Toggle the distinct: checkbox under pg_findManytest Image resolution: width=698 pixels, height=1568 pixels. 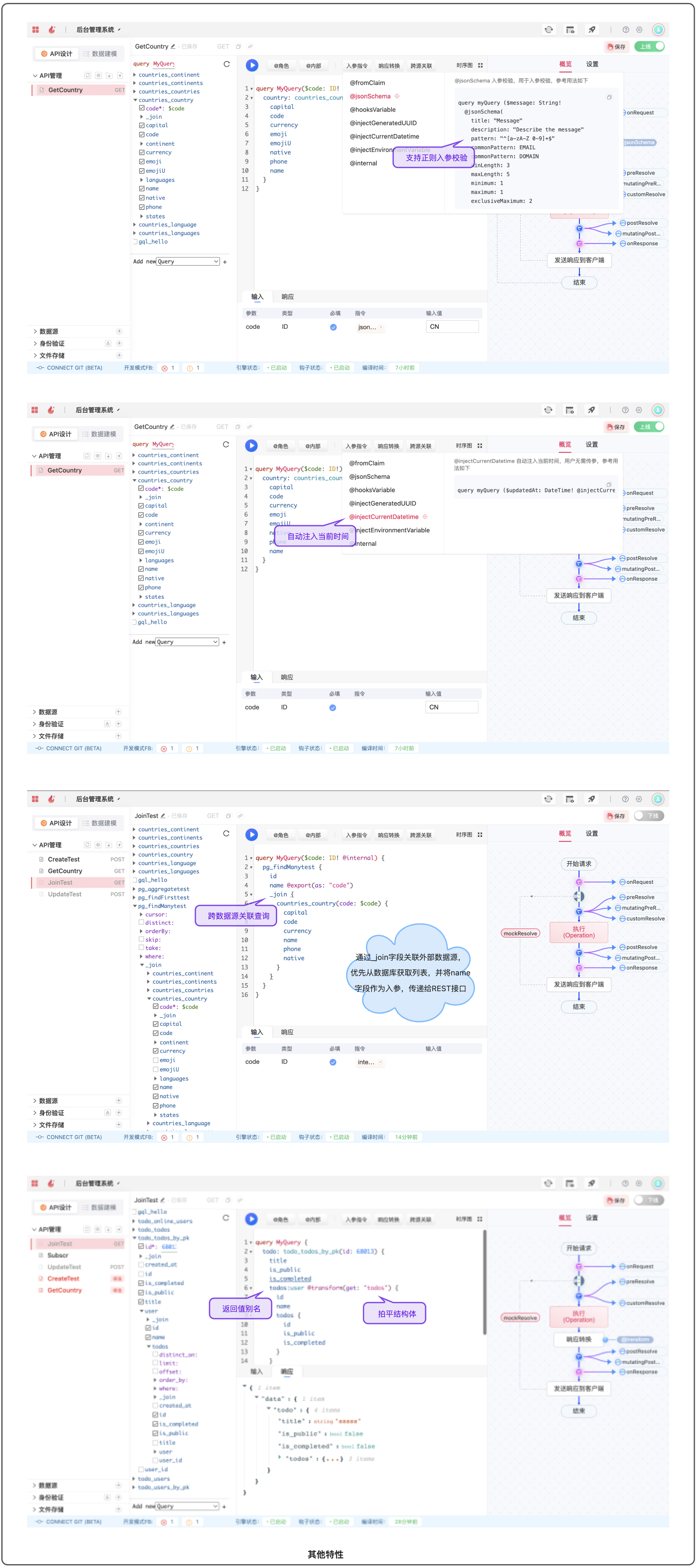(x=141, y=923)
